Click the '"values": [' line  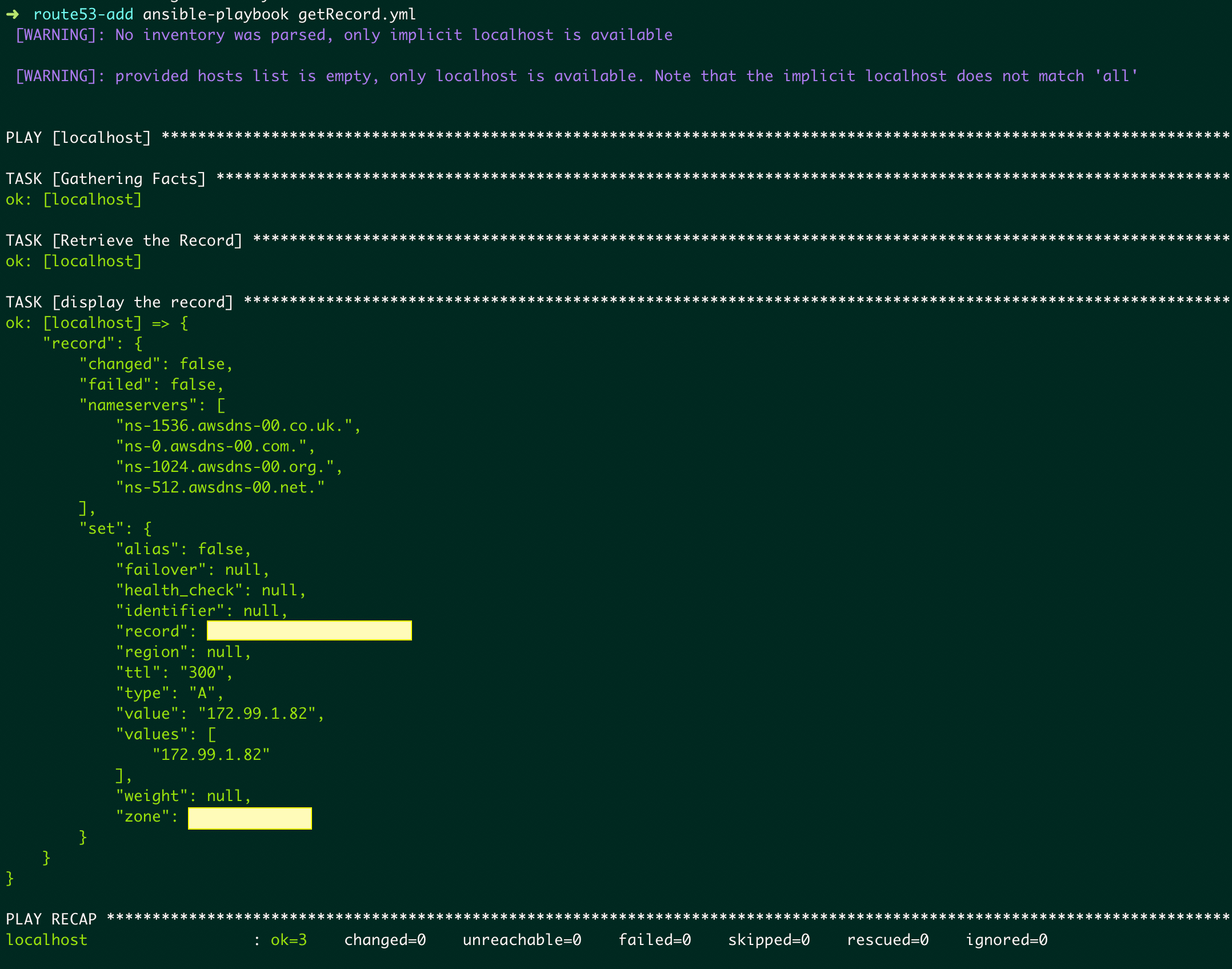click(166, 734)
